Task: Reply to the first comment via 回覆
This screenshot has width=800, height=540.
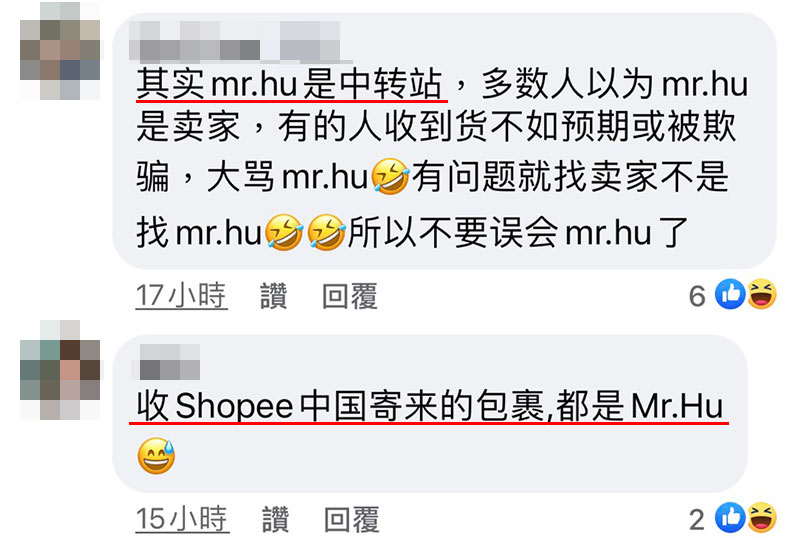Action: 350,296
